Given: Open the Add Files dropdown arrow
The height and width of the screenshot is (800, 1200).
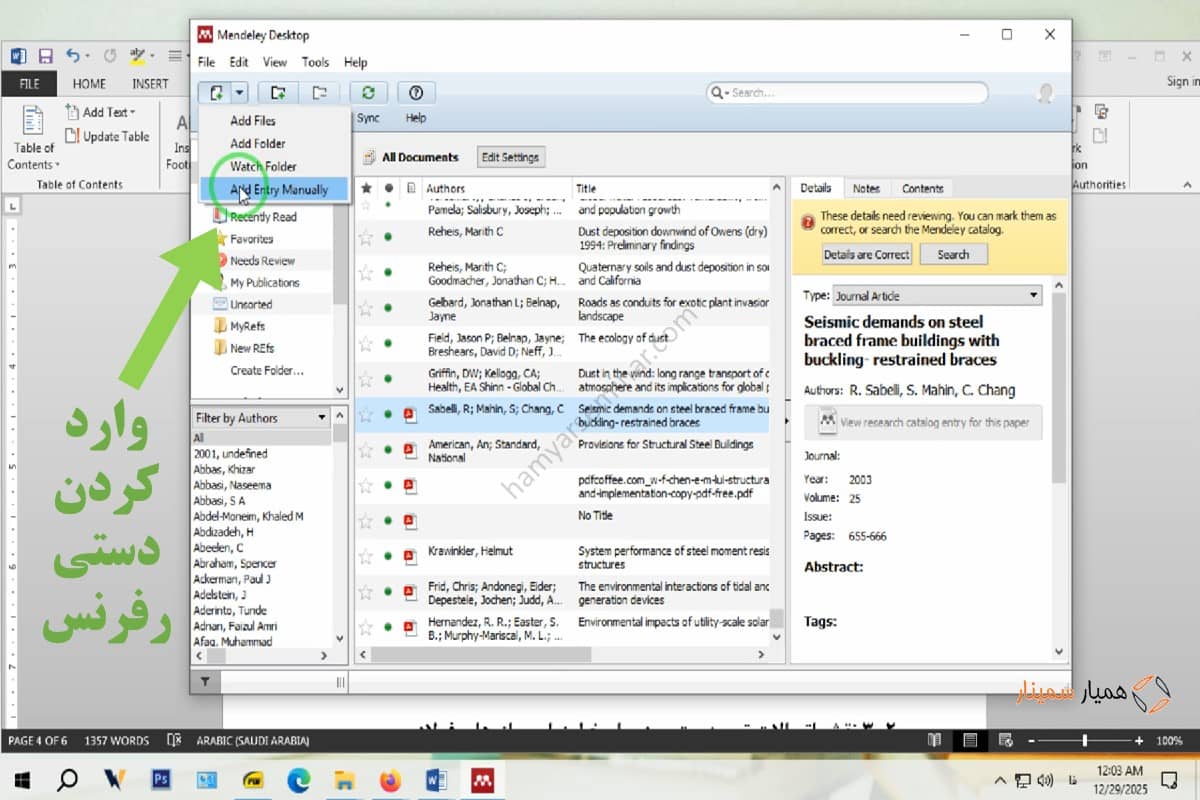Looking at the screenshot, I should (x=240, y=92).
